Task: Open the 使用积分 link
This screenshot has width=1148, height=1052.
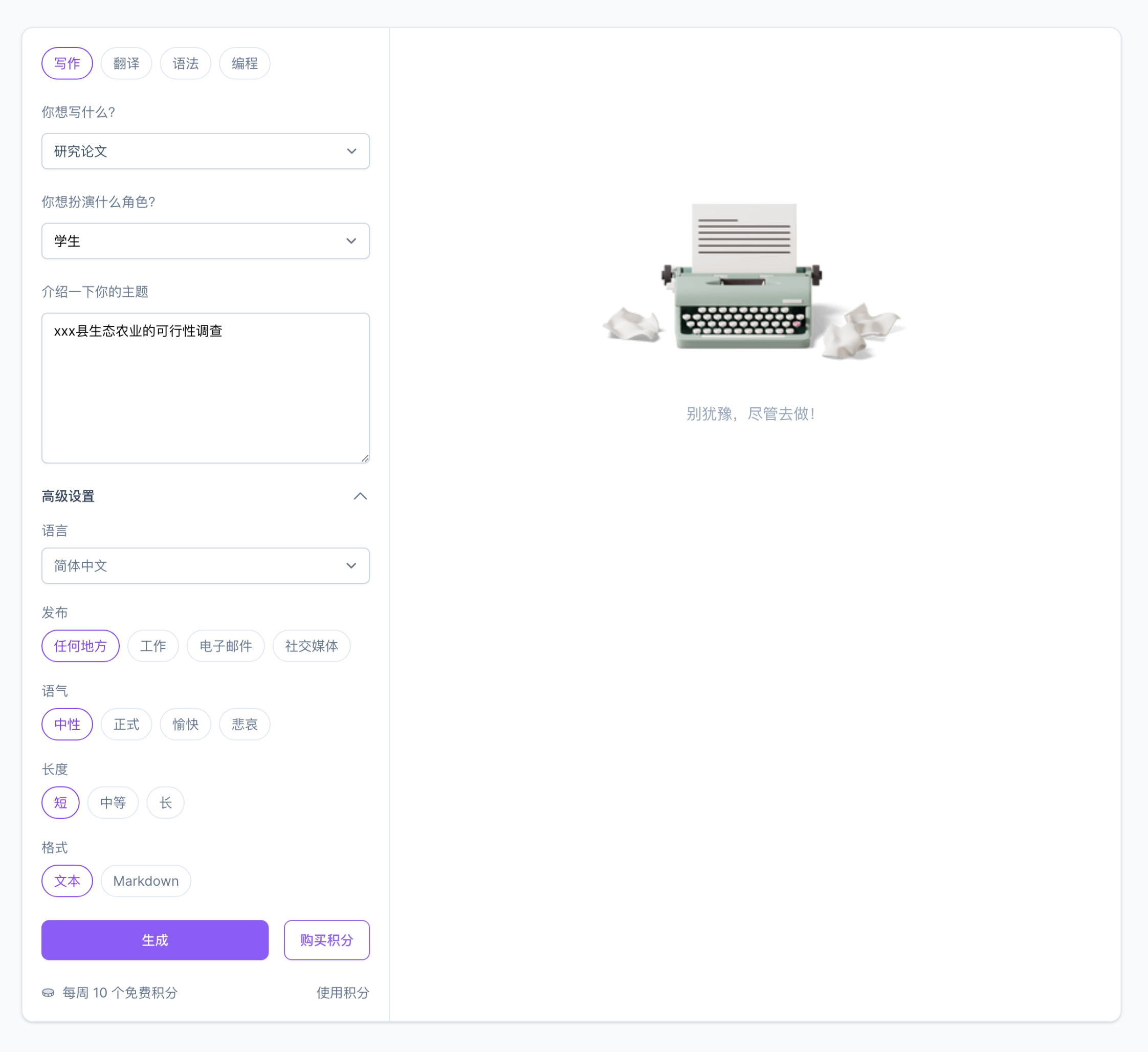Action: pyautogui.click(x=342, y=993)
